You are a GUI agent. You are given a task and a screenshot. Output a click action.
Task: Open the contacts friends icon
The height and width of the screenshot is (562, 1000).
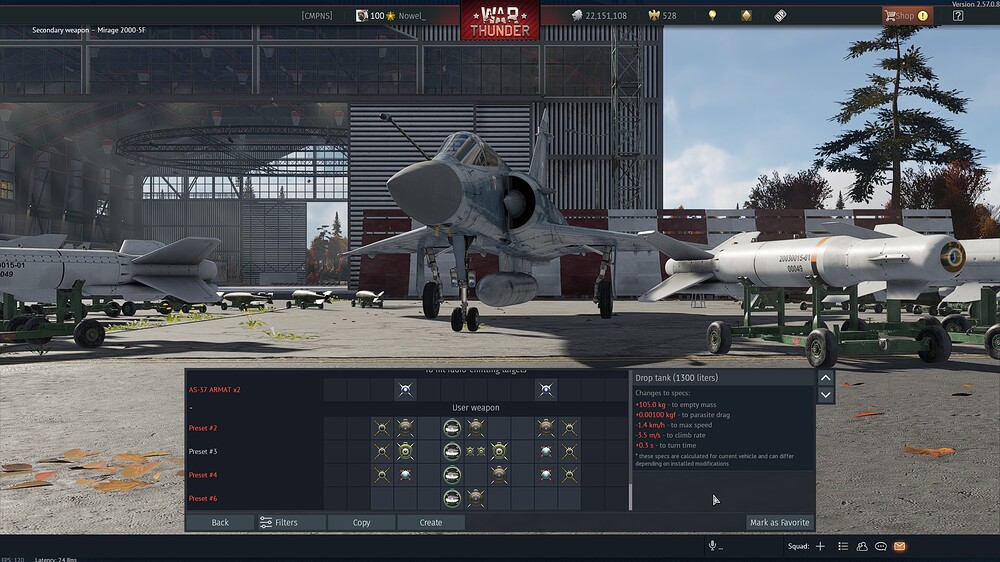click(x=862, y=546)
